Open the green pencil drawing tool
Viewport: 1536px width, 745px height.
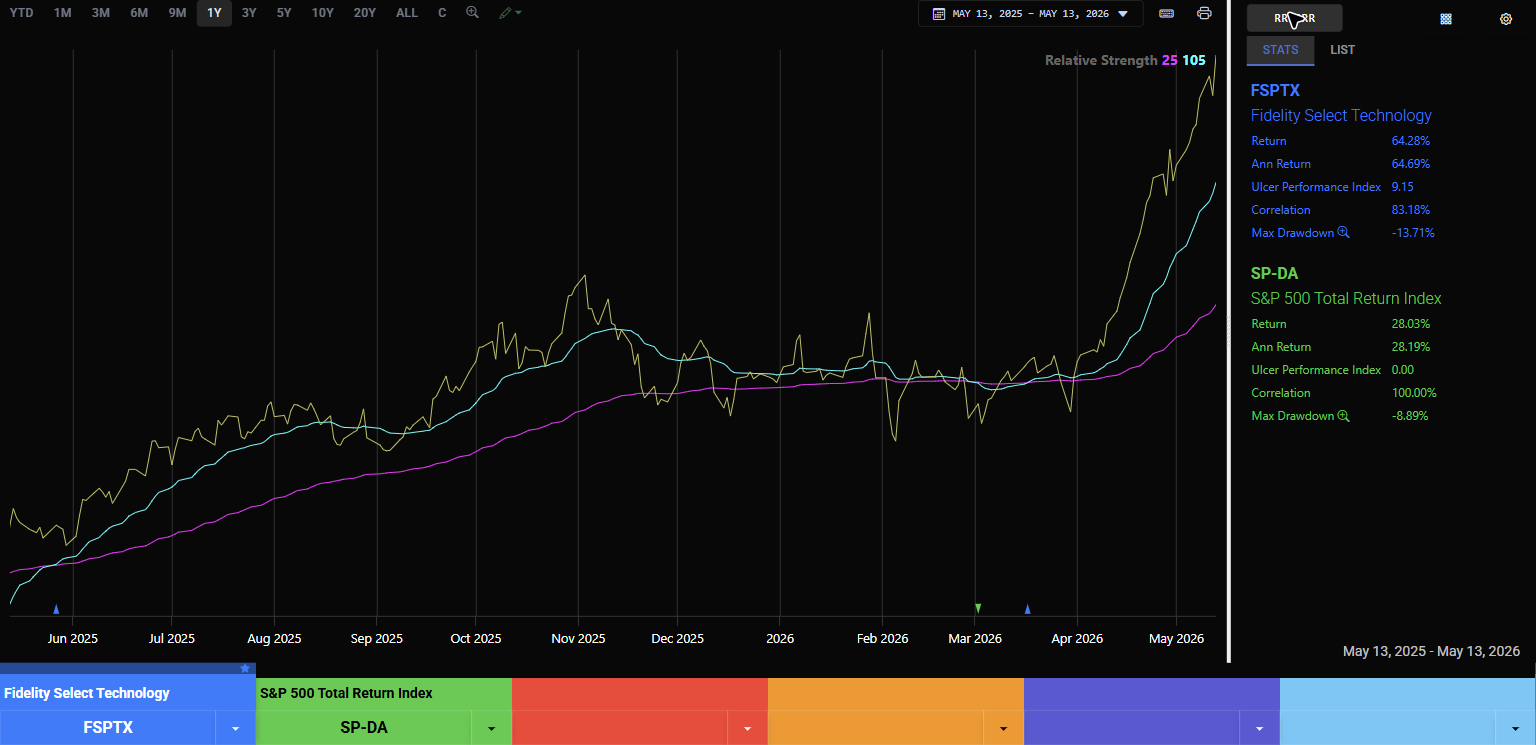tap(506, 13)
